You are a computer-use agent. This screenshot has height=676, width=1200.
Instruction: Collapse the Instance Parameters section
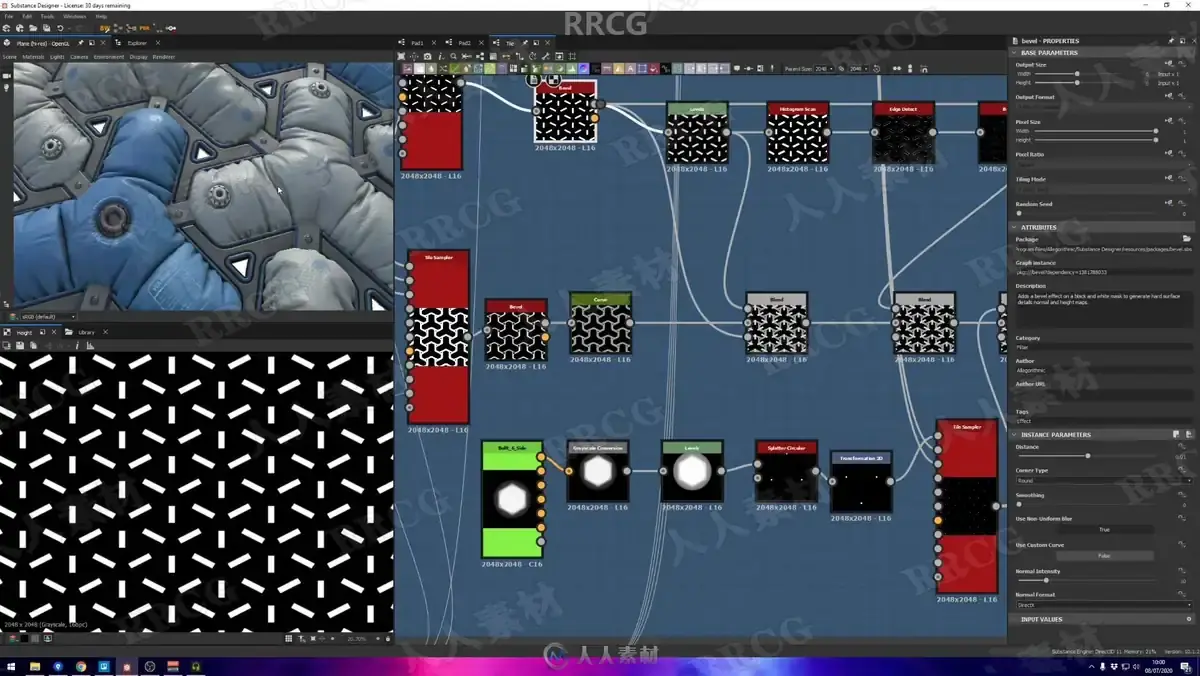click(x=1015, y=435)
